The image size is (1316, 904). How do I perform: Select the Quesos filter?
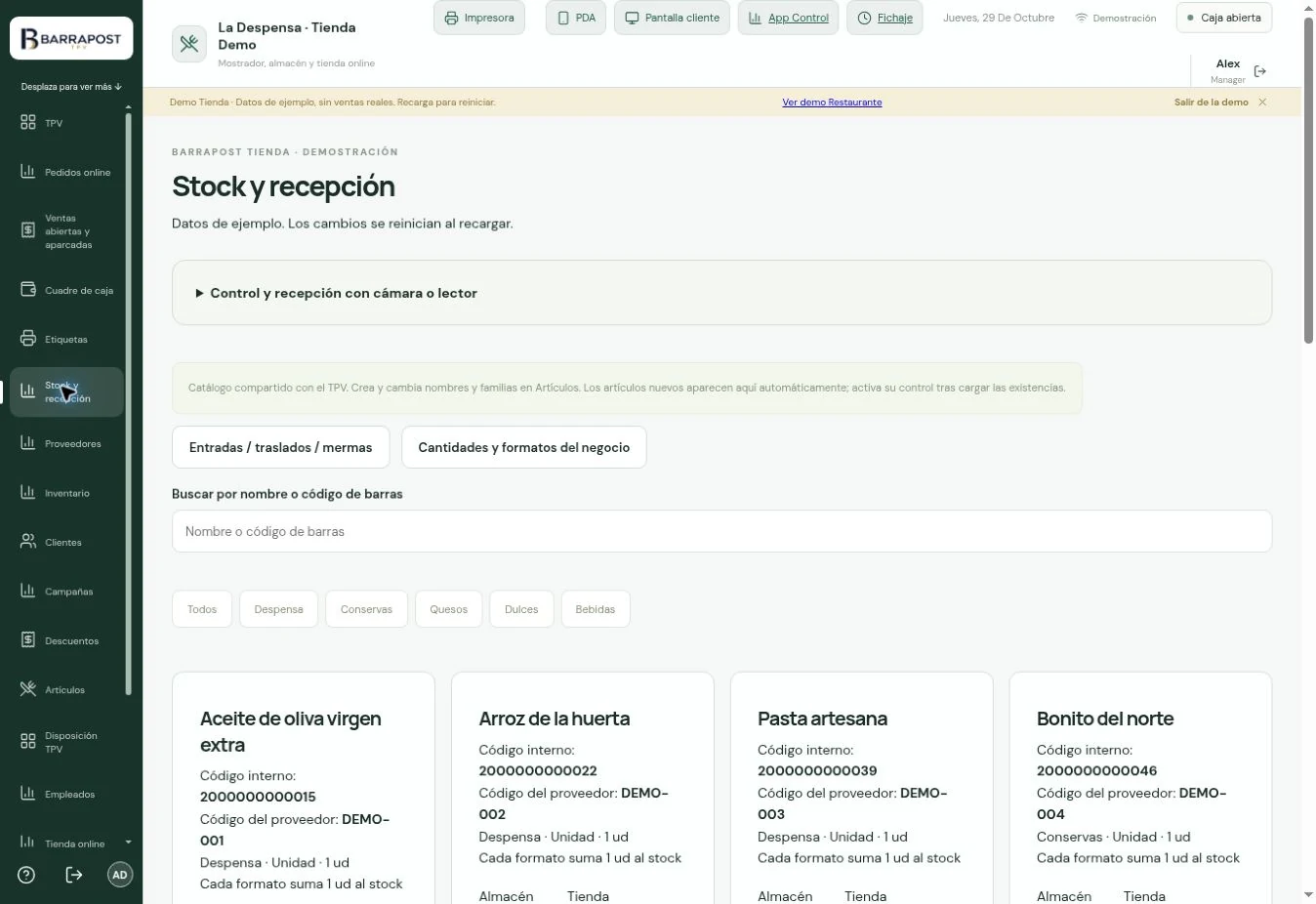448,609
